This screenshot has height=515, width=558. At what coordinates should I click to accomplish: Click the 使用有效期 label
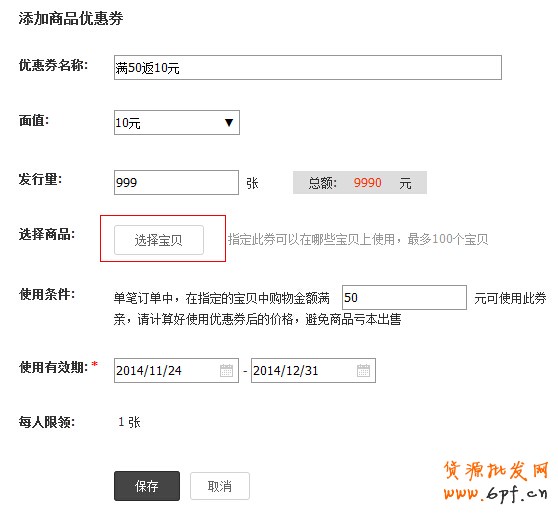coord(53,367)
